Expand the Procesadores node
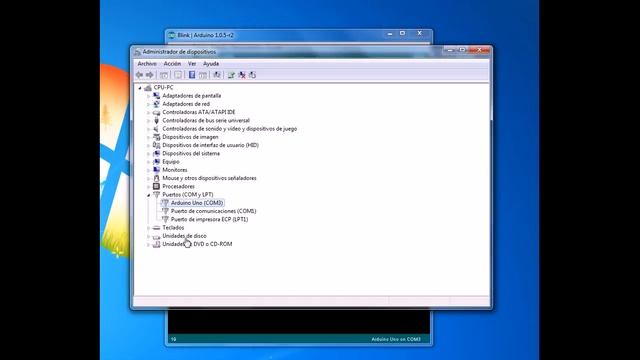This screenshot has height=360, width=640. 148,187
